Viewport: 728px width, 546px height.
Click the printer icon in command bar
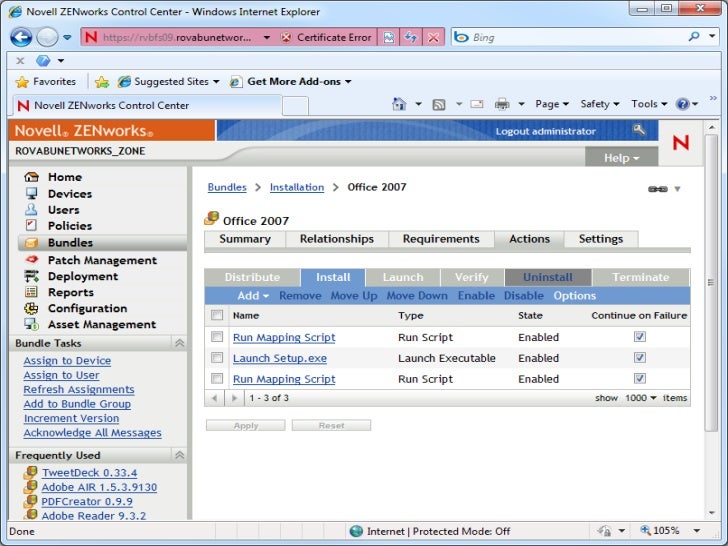click(x=502, y=104)
